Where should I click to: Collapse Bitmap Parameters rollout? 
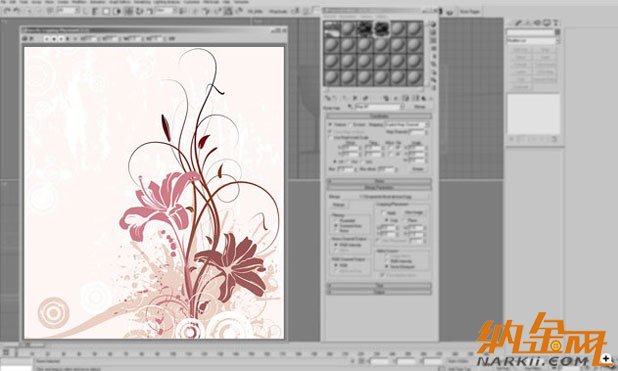[379, 188]
